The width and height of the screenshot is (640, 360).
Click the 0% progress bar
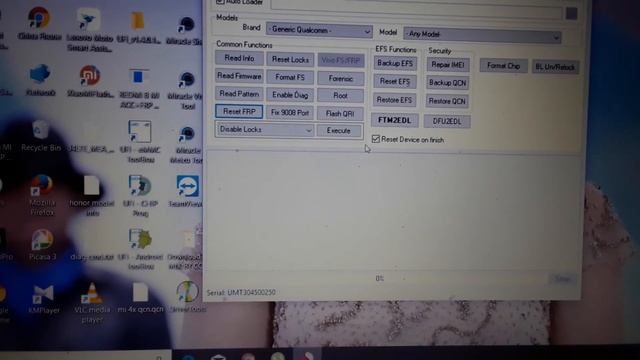pyautogui.click(x=380, y=278)
